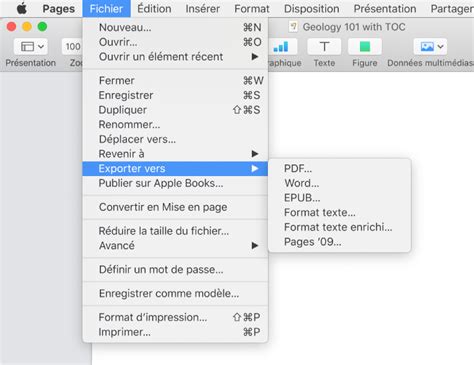
Task: Open the Édition menu
Action: tap(154, 9)
